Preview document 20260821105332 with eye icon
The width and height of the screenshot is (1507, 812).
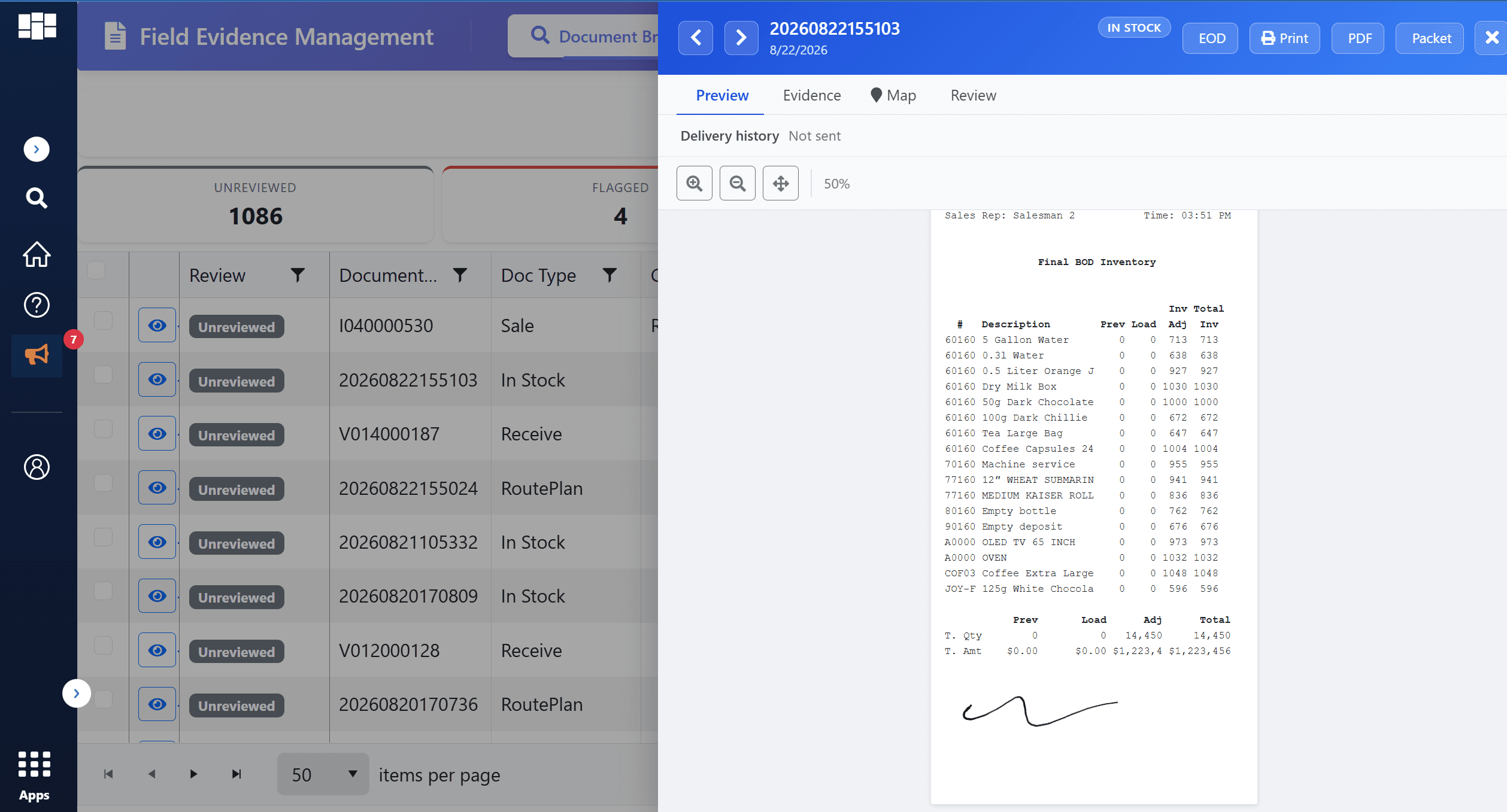[x=157, y=542]
